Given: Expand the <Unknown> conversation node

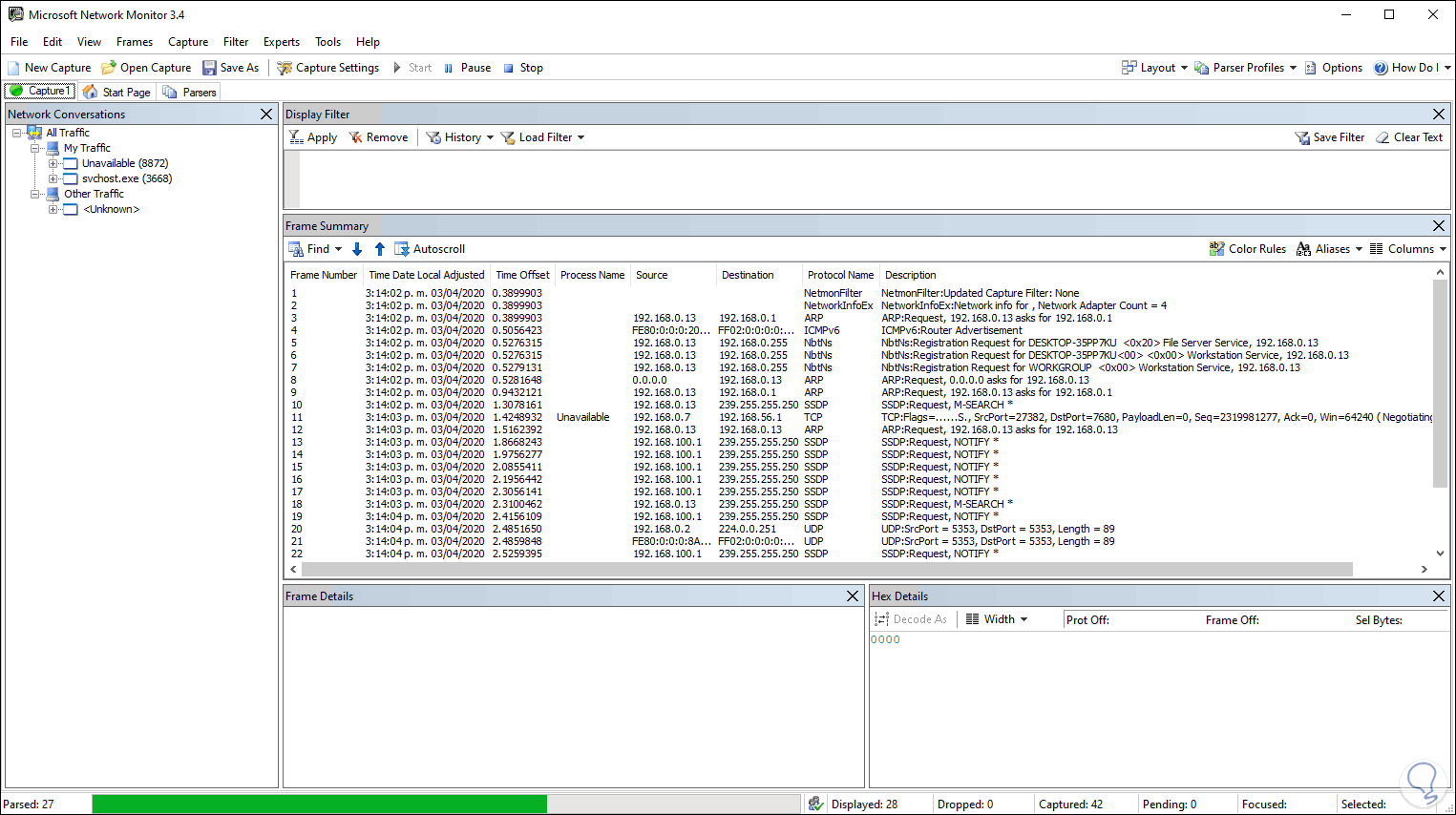Looking at the screenshot, I should coord(53,209).
